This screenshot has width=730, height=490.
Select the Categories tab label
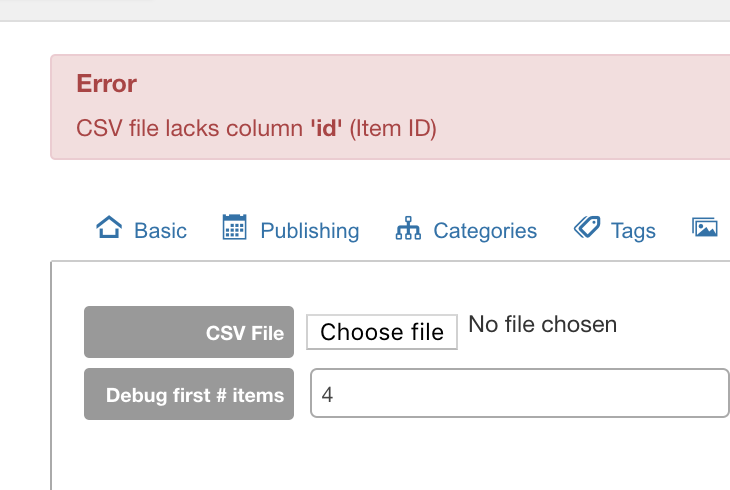(x=485, y=231)
